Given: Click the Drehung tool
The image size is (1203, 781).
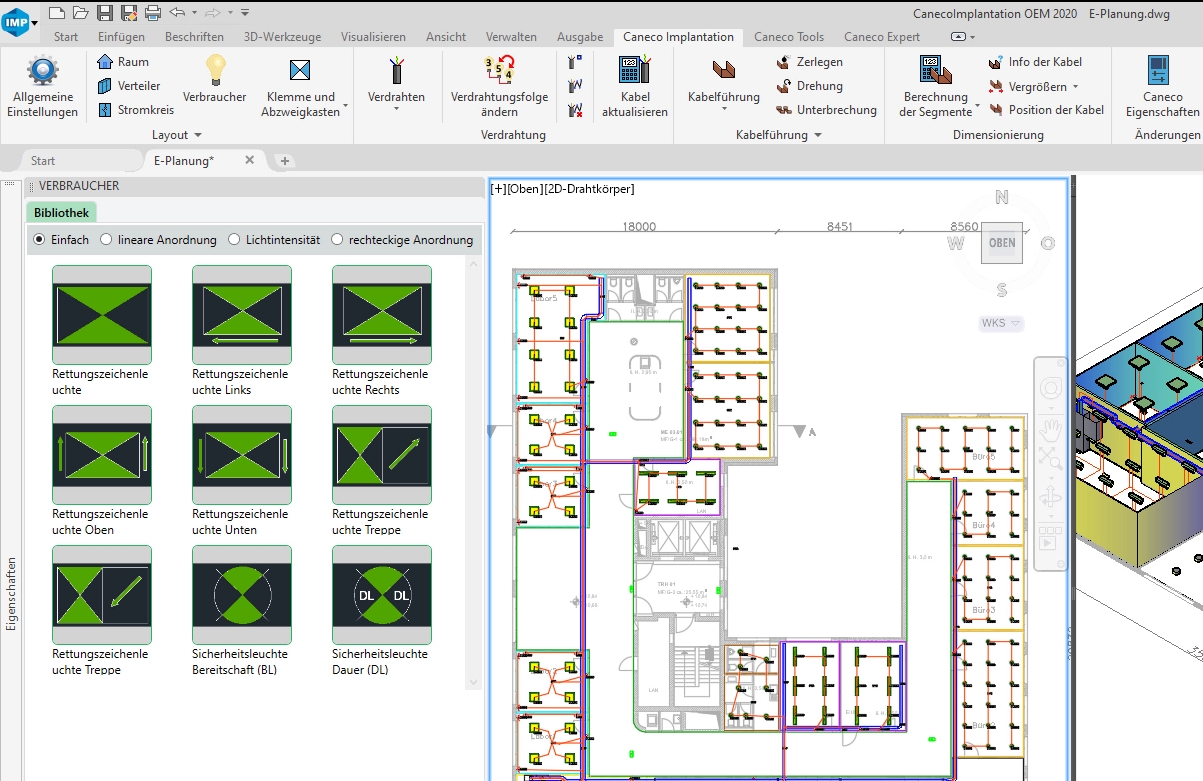Looking at the screenshot, I should pos(809,86).
